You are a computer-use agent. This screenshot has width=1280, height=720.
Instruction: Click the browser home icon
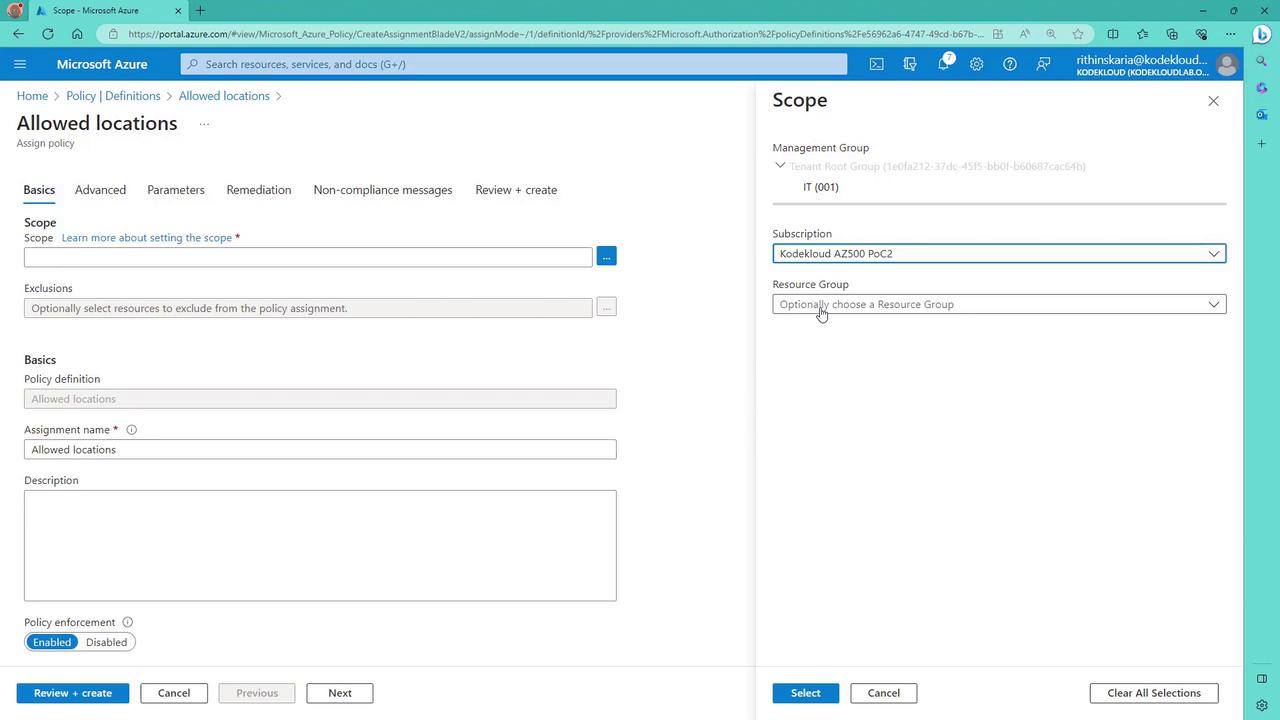(77, 34)
